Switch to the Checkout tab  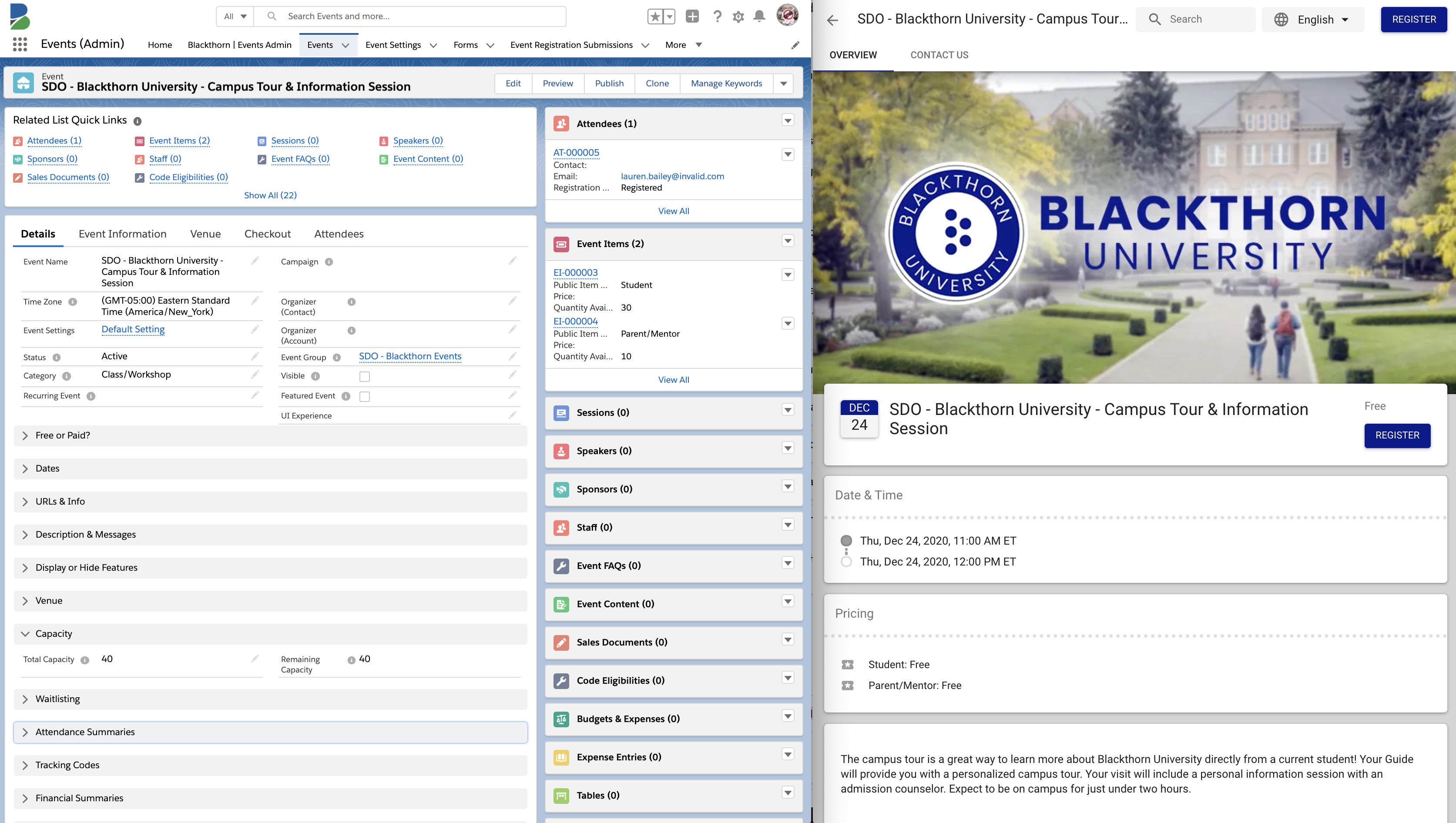(268, 234)
